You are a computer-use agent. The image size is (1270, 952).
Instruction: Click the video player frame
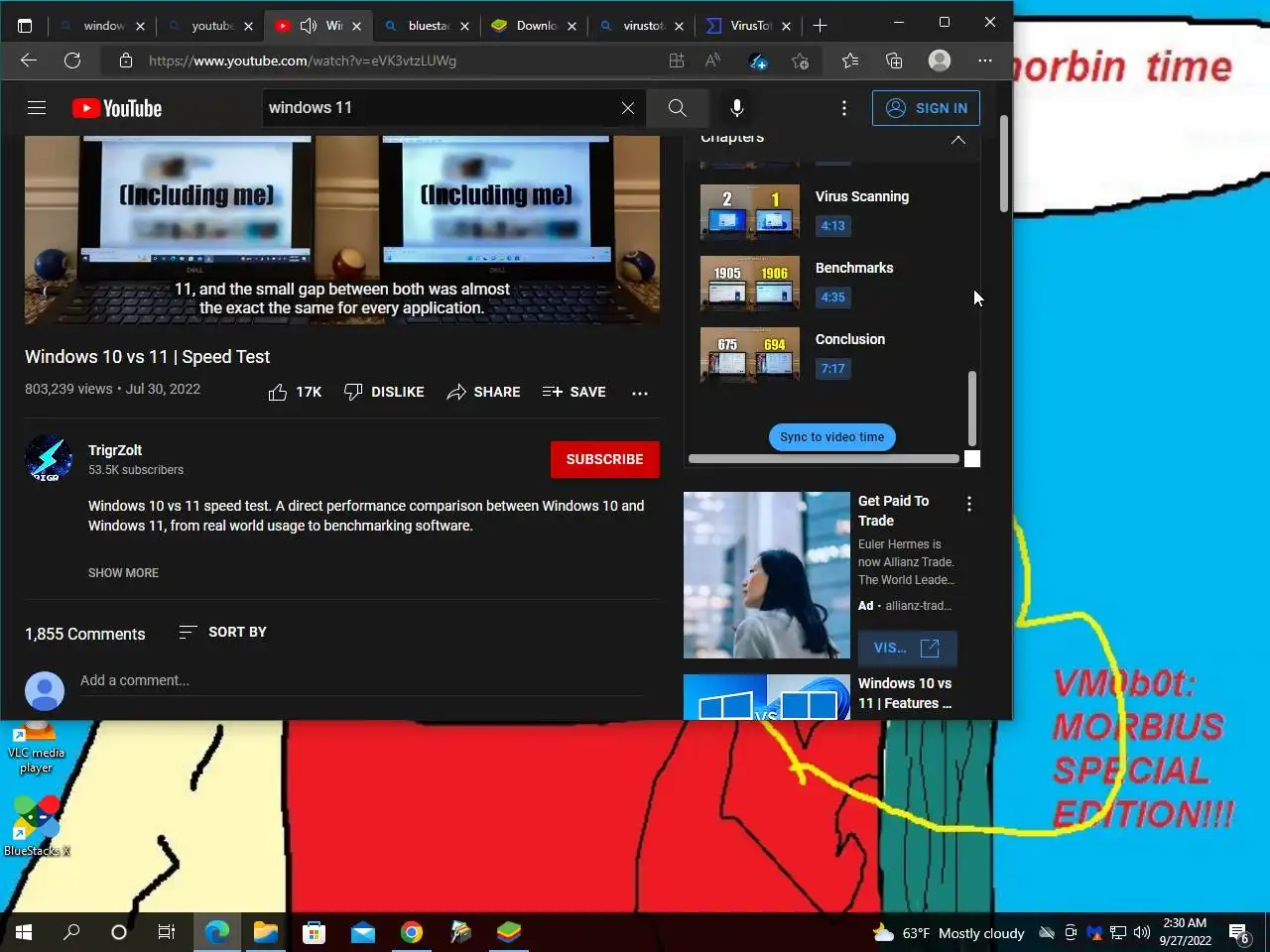[342, 230]
